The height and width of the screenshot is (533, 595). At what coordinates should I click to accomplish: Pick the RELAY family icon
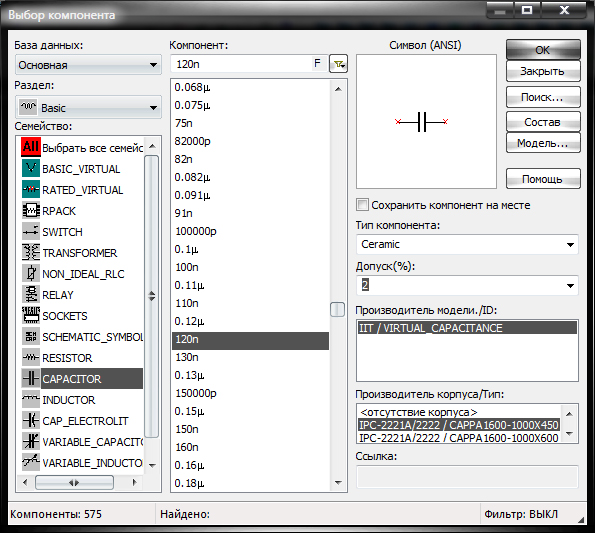[x=31, y=295]
